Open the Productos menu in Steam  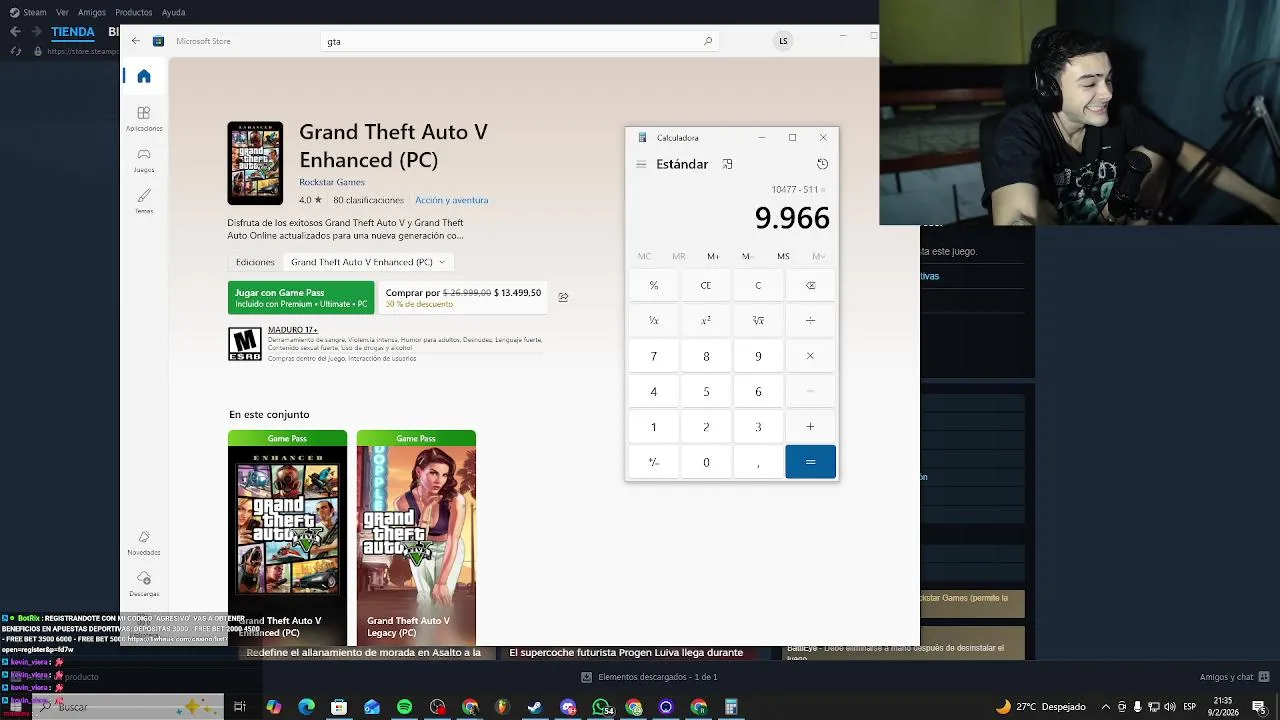coord(134,12)
